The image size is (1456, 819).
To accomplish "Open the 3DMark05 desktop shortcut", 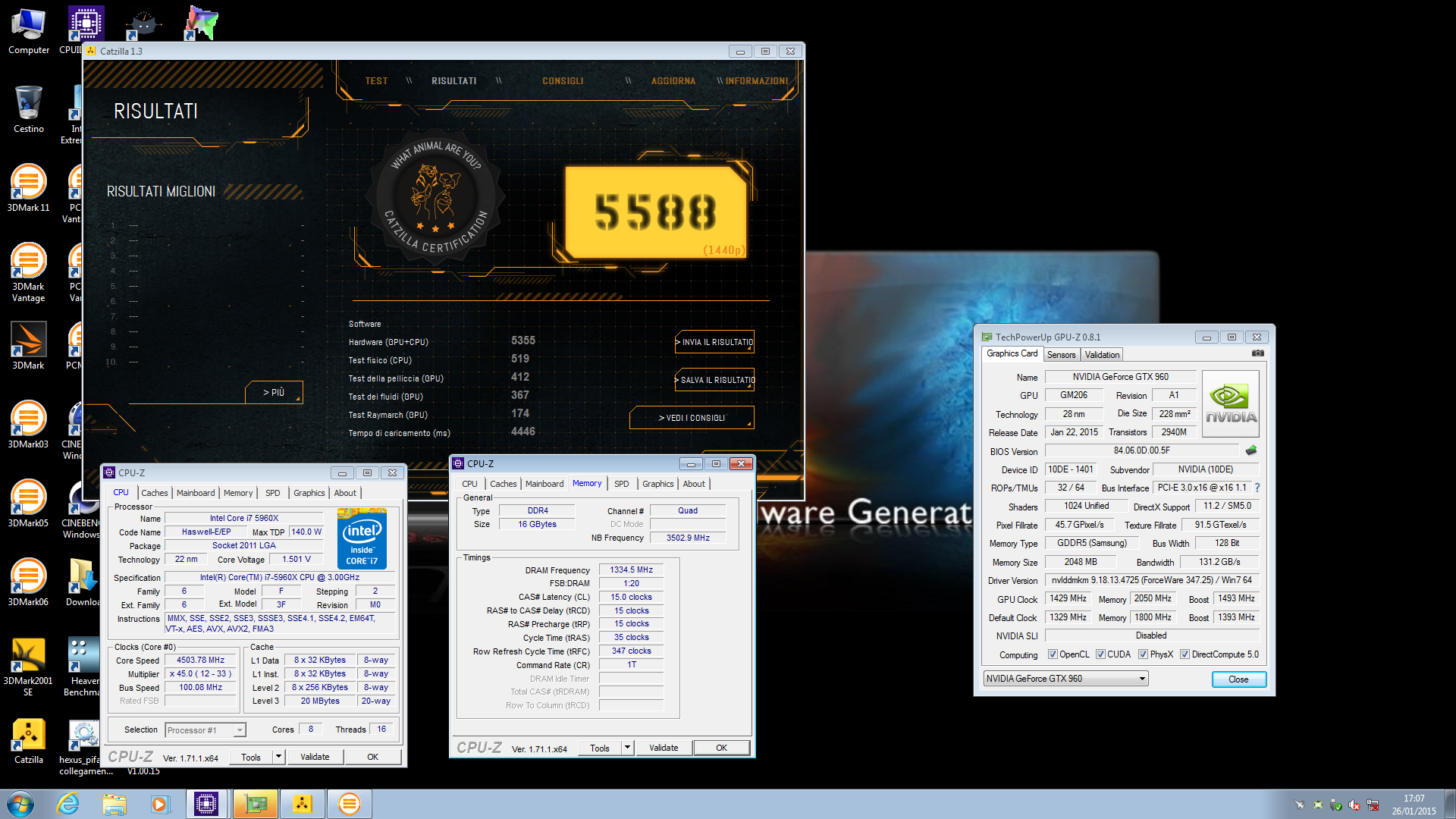I will coord(28,504).
